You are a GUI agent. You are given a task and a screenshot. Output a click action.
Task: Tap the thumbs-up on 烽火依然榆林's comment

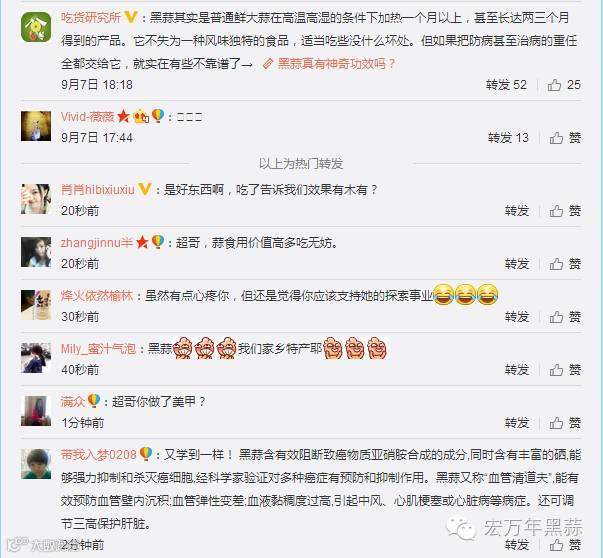point(565,317)
